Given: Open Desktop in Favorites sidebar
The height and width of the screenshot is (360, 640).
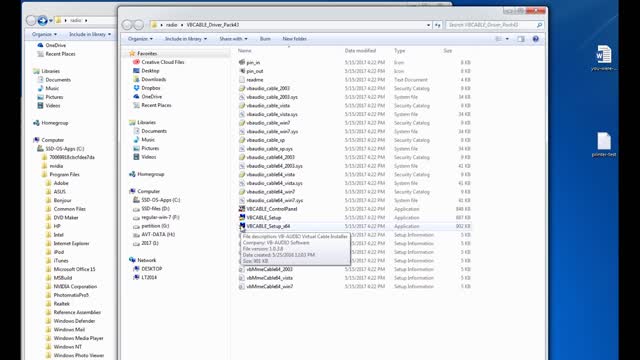Looking at the screenshot, I should tap(146, 71).
